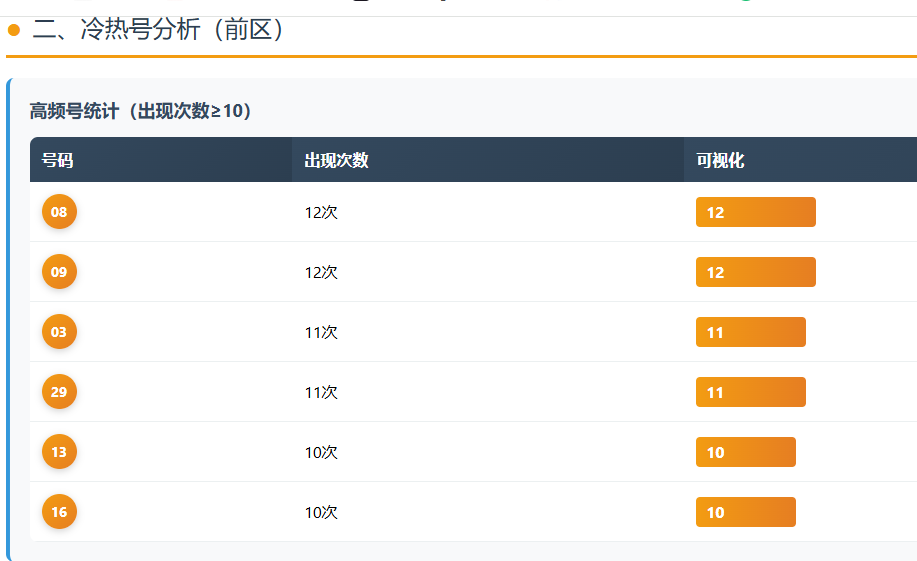Select the 可视化 column header
The image size is (917, 561).
pyautogui.click(x=720, y=160)
